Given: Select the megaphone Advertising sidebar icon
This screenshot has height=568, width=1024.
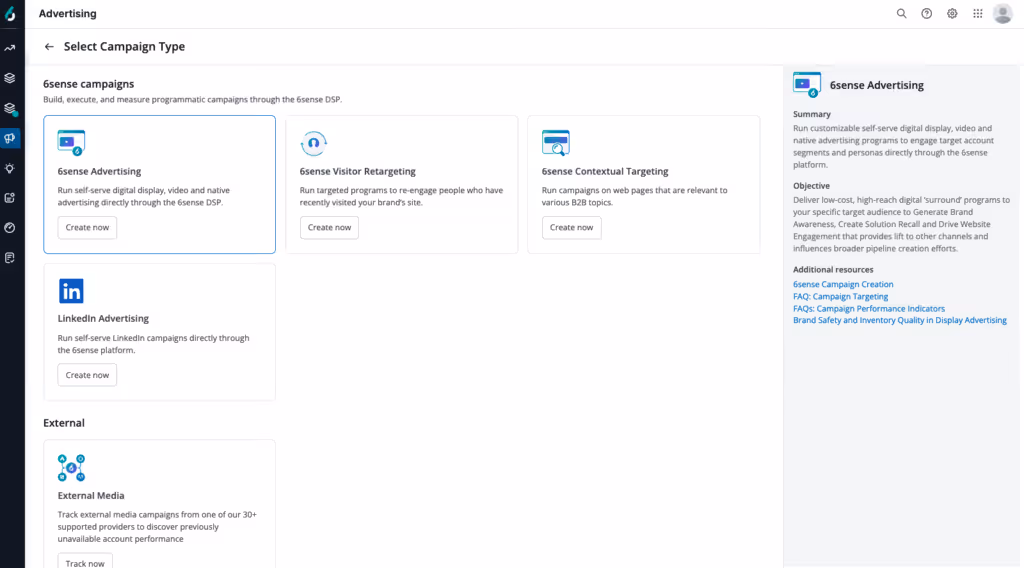Looking at the screenshot, I should tap(10, 138).
